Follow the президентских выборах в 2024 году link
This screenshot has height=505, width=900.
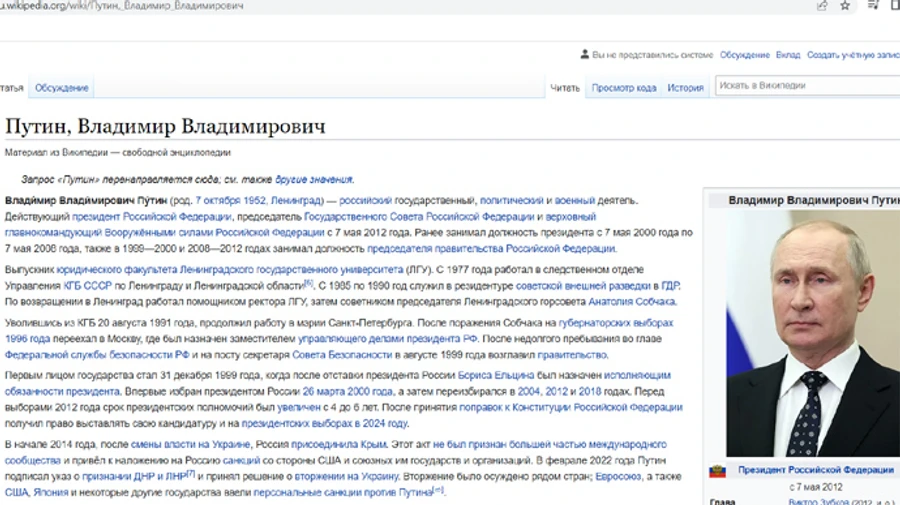coord(324,424)
